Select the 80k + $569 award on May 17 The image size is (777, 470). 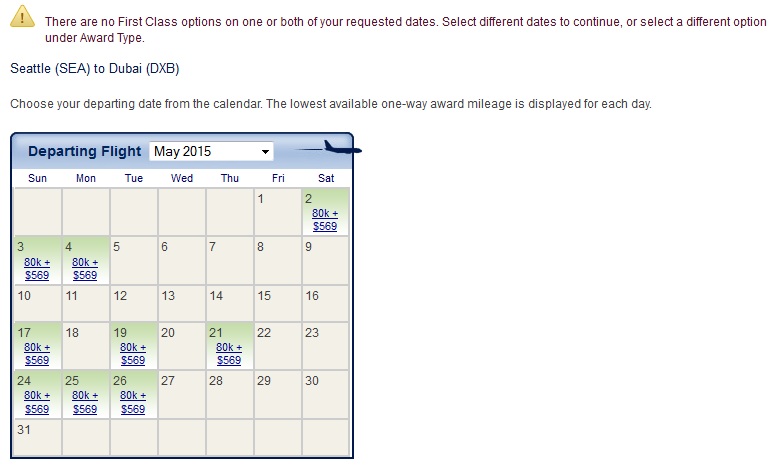(x=37, y=353)
